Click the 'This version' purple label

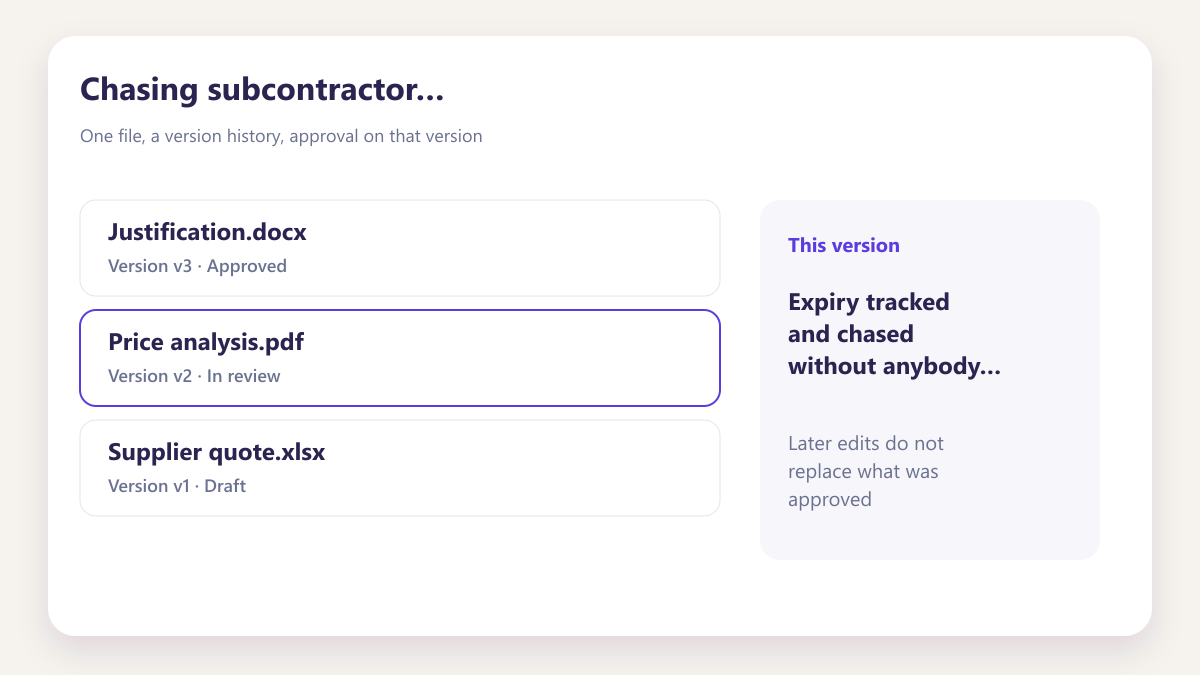coord(844,245)
